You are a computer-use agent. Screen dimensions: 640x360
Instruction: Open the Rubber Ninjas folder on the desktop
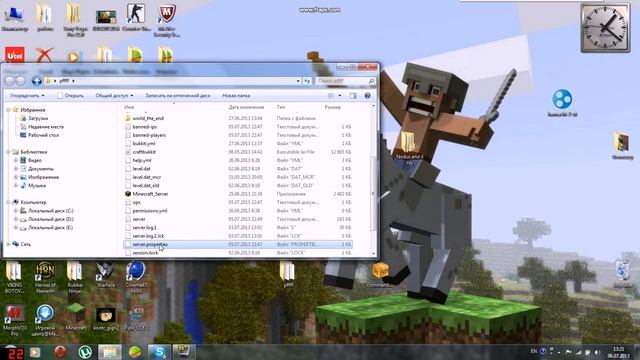click(76, 278)
